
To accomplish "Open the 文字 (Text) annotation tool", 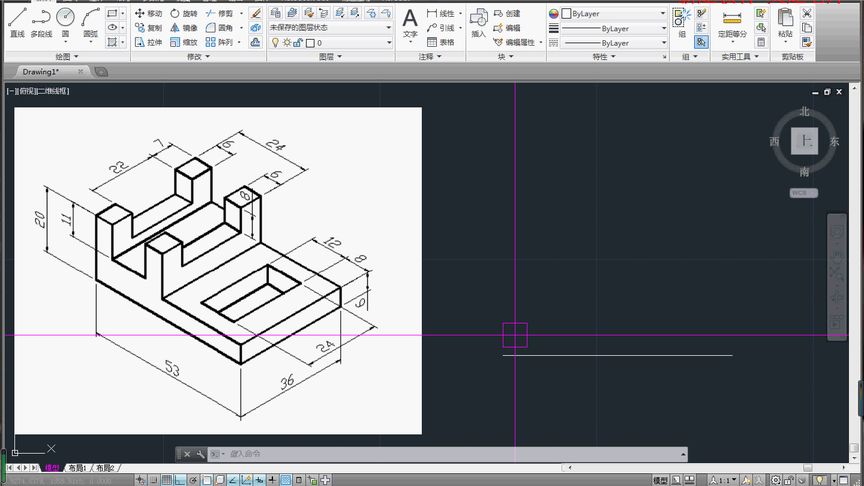I will [410, 25].
